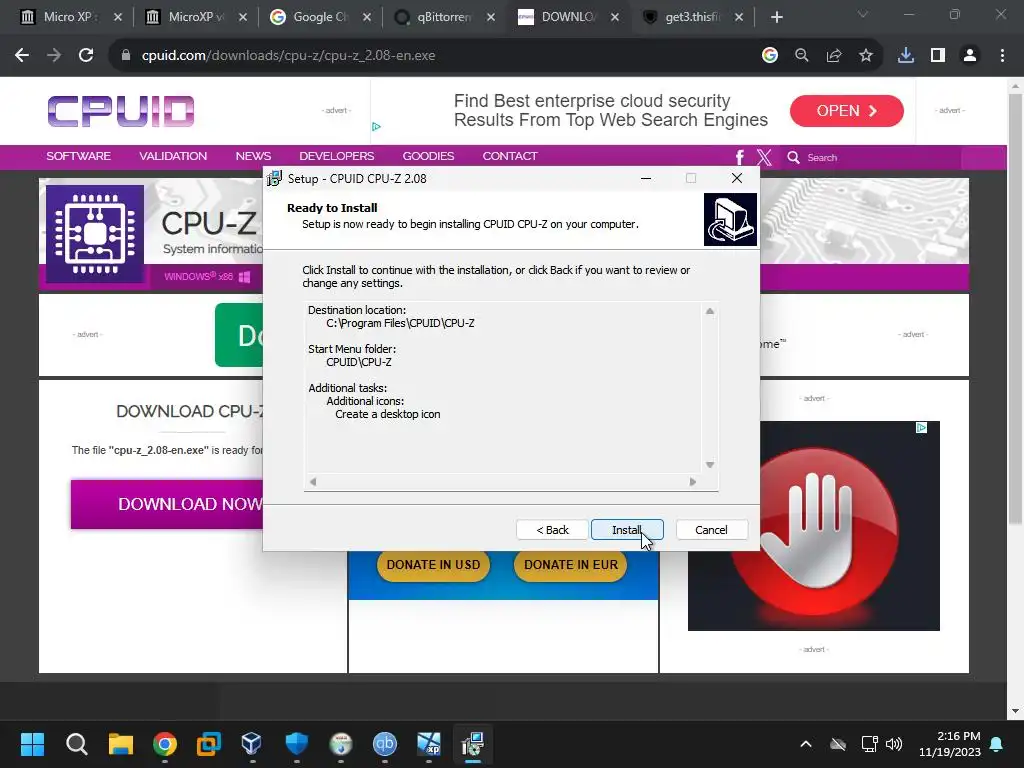Open the CONTACT menu item
This screenshot has height=768, width=1024.
point(510,156)
